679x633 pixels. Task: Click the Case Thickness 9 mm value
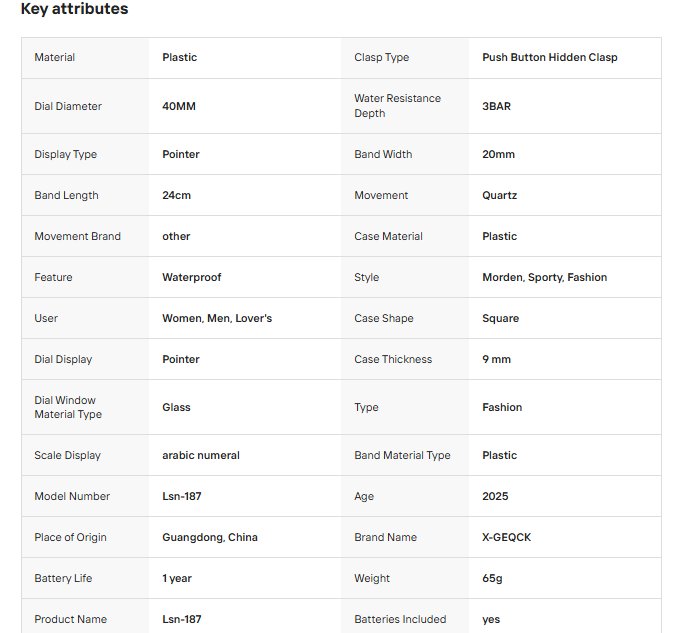pyautogui.click(x=496, y=359)
